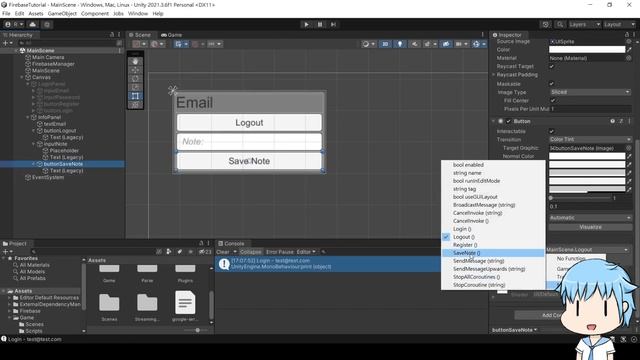This screenshot has width=640, height=360.
Task: Choose Login () in function list
Action: 493,229
